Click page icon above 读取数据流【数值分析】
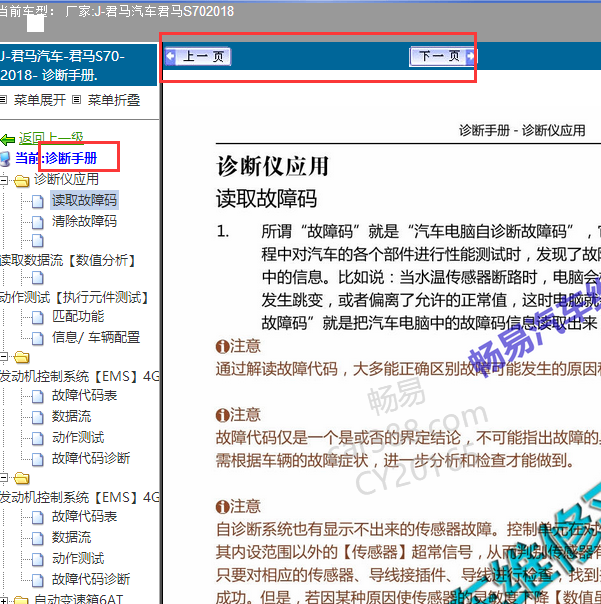Image resolution: width=601 pixels, height=604 pixels. click(37, 241)
